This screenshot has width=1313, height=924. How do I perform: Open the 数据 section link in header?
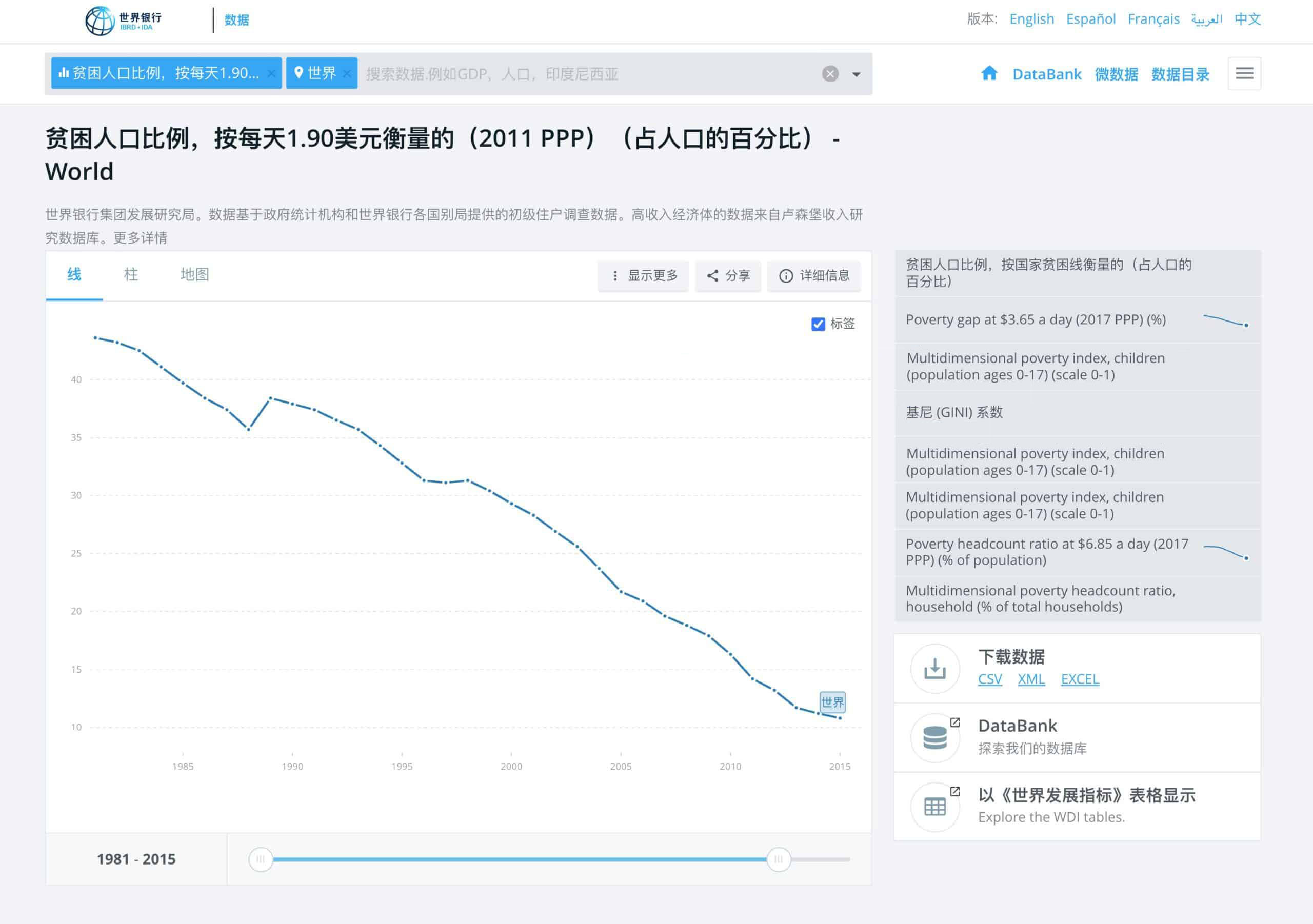tap(237, 20)
